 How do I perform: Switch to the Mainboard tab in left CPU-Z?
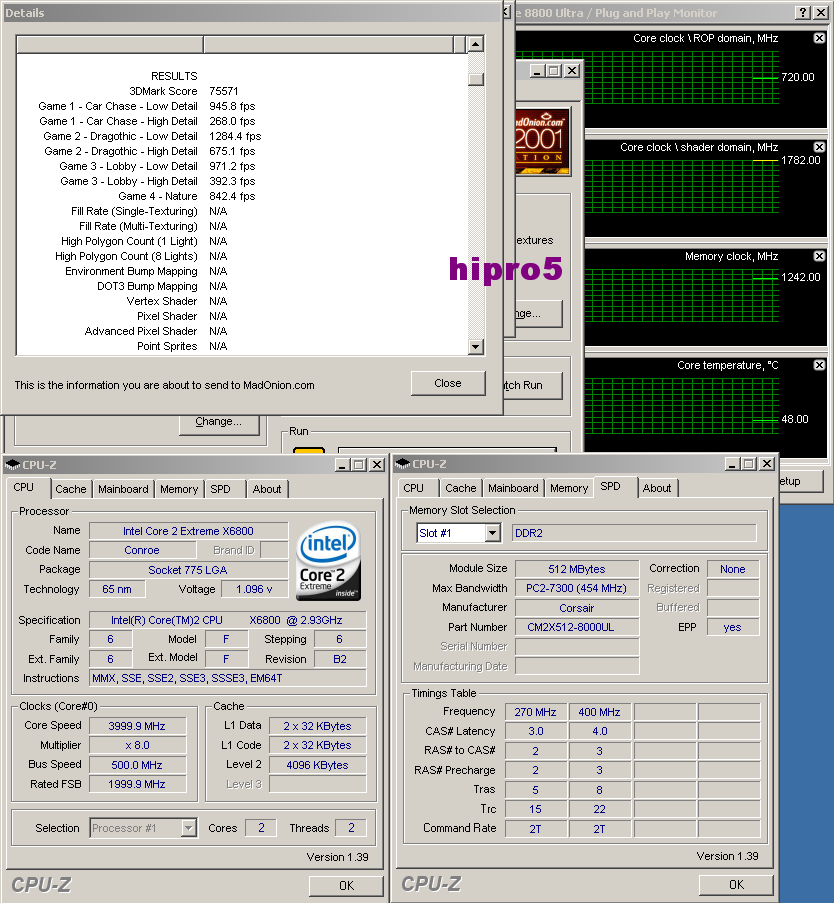123,489
